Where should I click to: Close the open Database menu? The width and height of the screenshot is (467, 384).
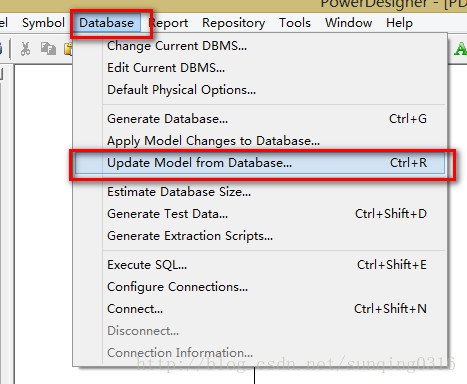pyautogui.click(x=106, y=23)
